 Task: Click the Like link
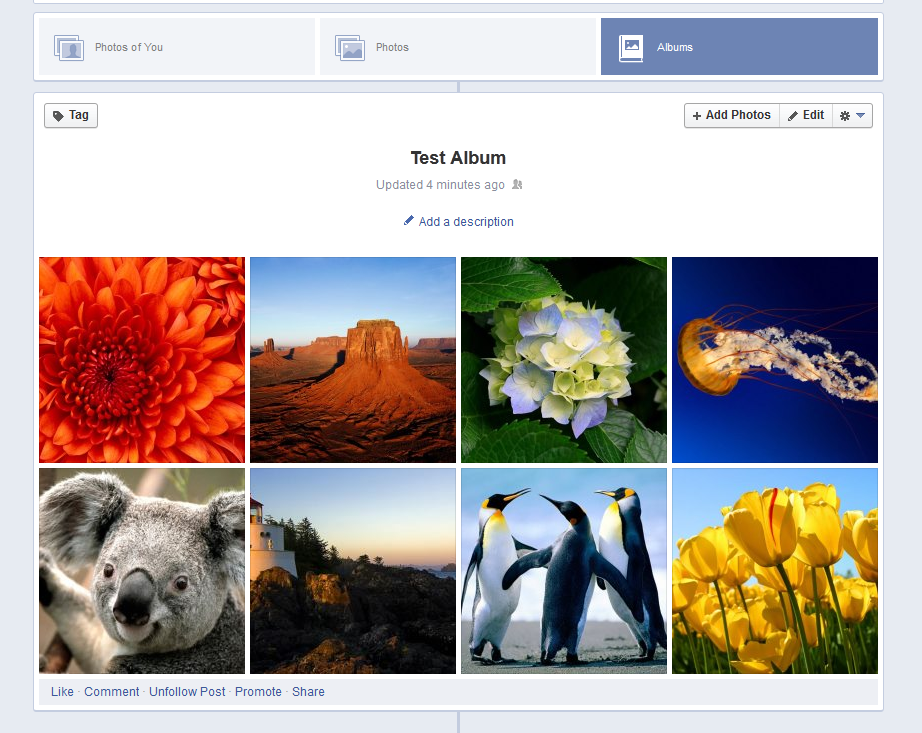point(62,692)
